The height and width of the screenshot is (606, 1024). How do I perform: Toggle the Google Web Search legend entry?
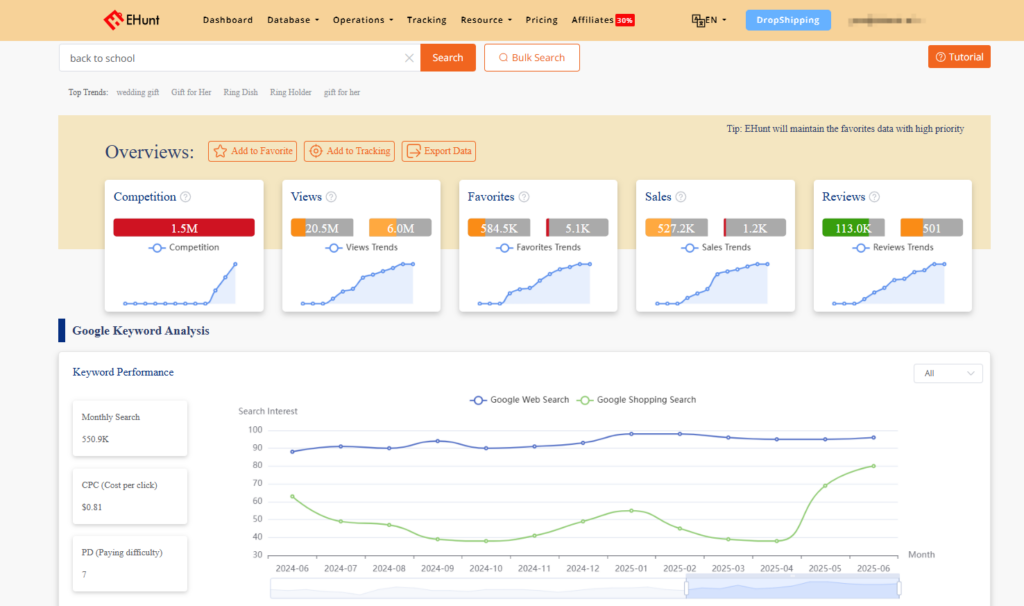[520, 399]
